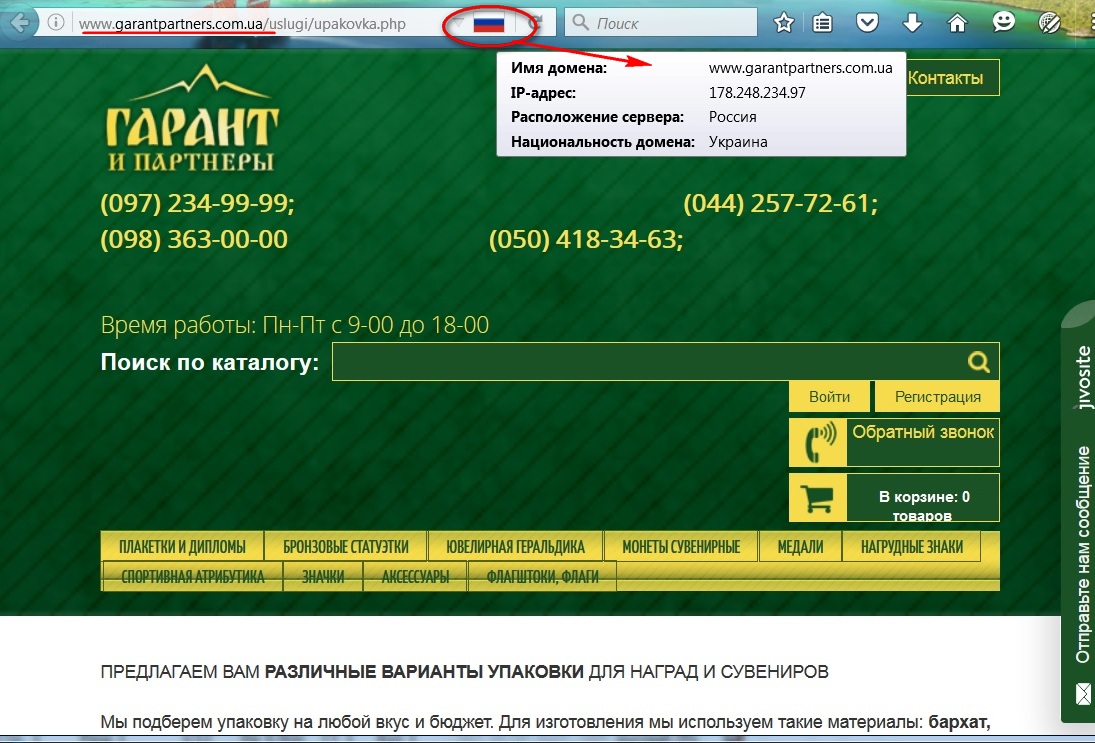
Task: Select the Медали menu item
Action: [x=800, y=547]
